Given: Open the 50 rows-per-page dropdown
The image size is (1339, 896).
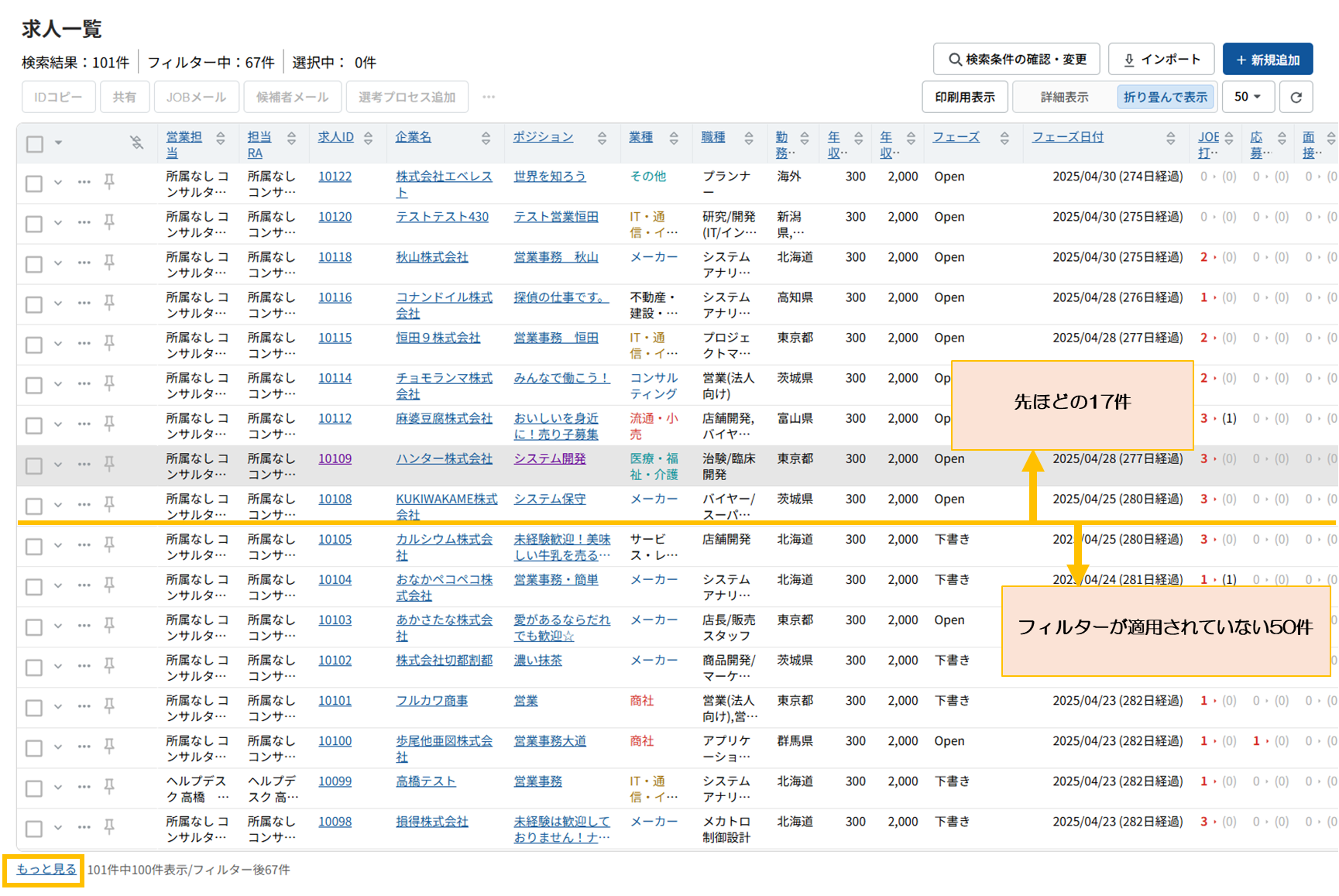Looking at the screenshot, I should 1247,98.
